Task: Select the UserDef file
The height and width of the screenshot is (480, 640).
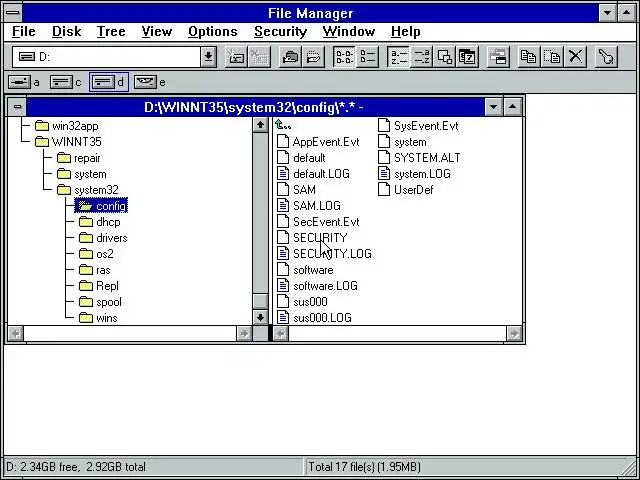Action: [x=406, y=190]
